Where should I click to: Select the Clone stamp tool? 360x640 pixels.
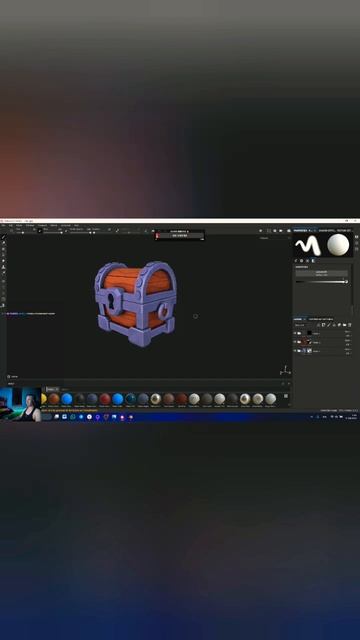4,267
